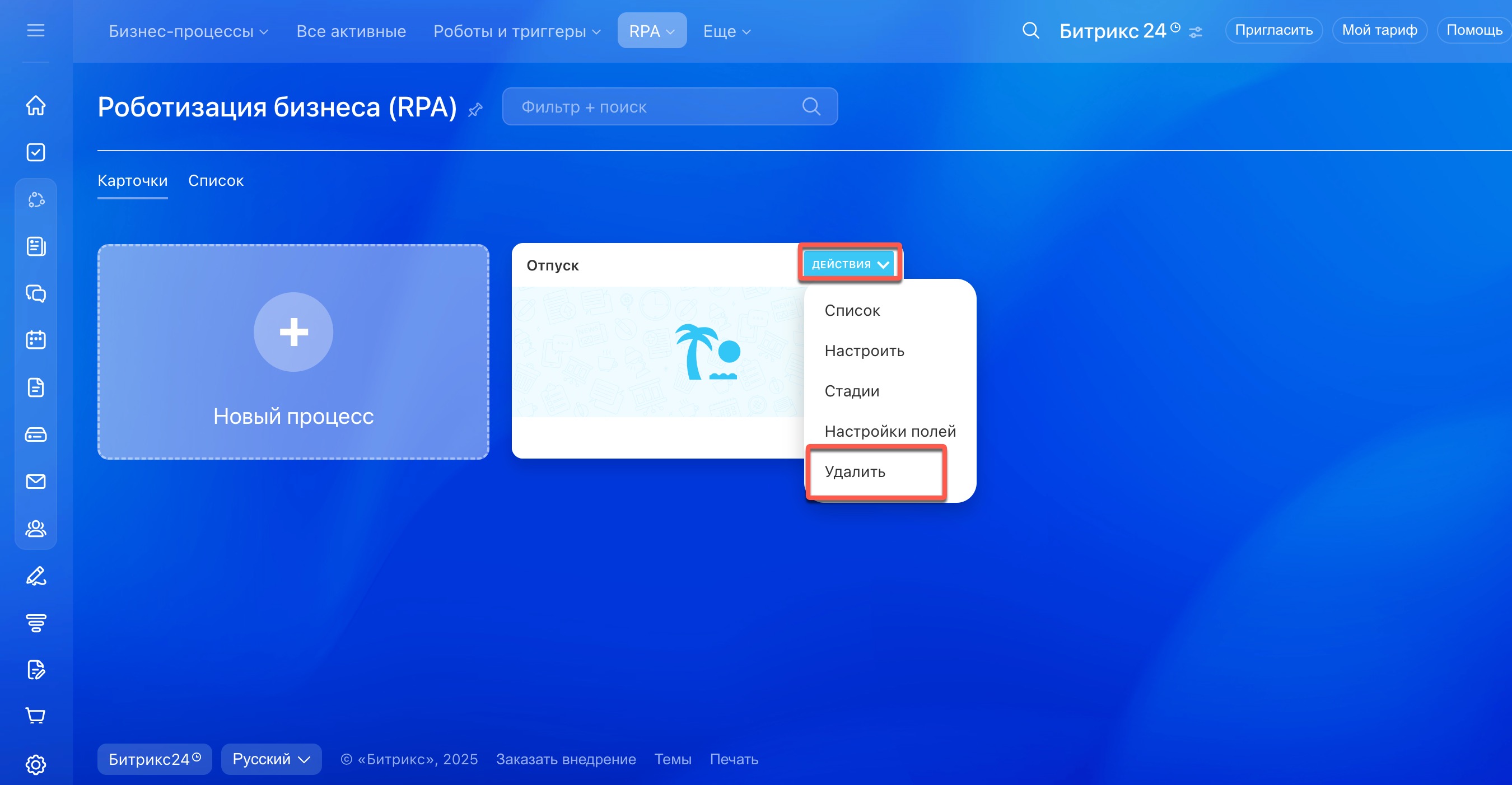Viewport: 1512px width, 785px height.
Task: Choose Удалить from the actions menu
Action: (855, 471)
